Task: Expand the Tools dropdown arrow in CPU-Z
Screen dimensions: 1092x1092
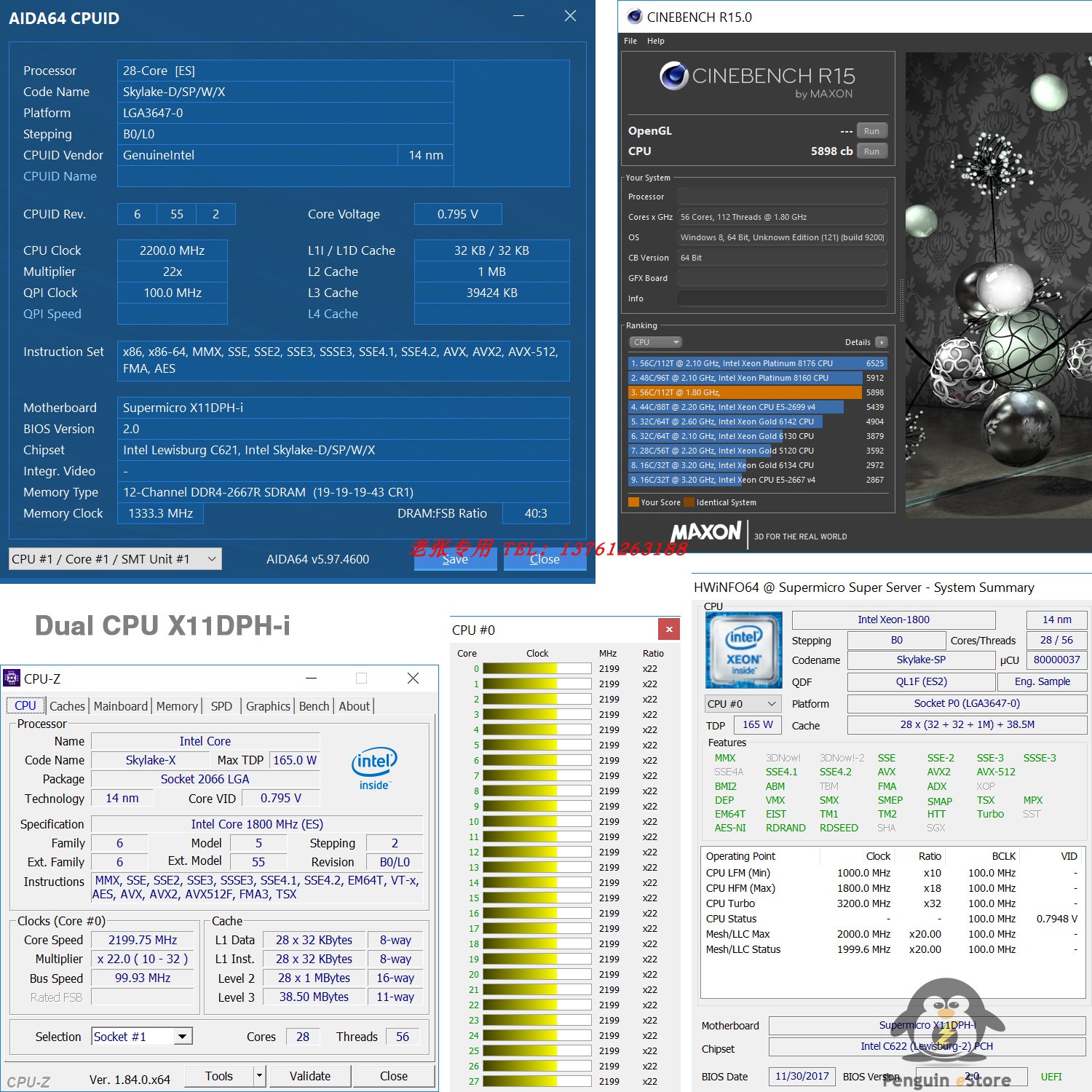Action: [258, 1075]
